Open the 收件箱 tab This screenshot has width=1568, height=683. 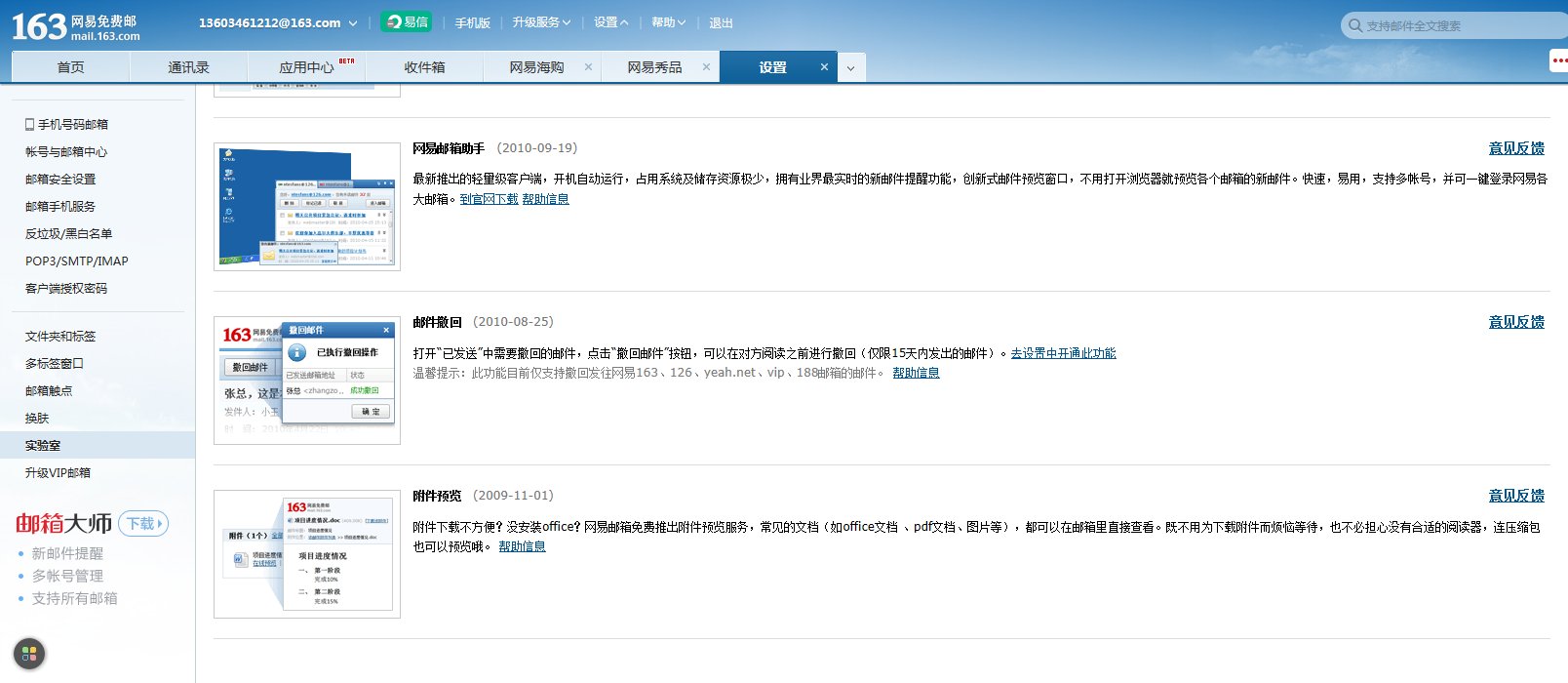(424, 67)
